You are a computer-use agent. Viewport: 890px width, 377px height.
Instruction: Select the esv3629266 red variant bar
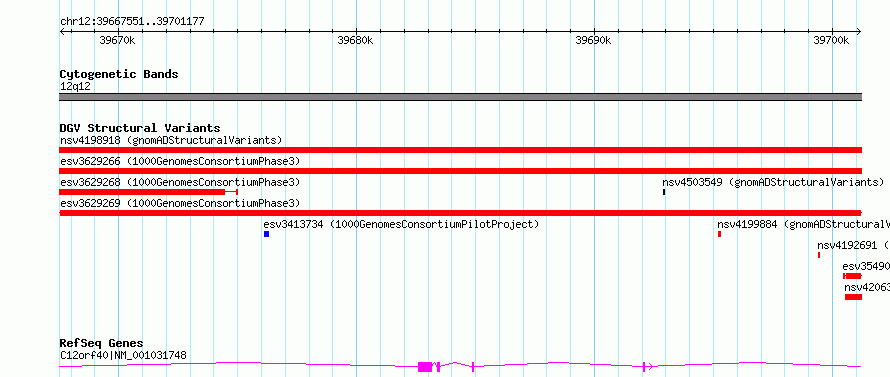pos(461,171)
